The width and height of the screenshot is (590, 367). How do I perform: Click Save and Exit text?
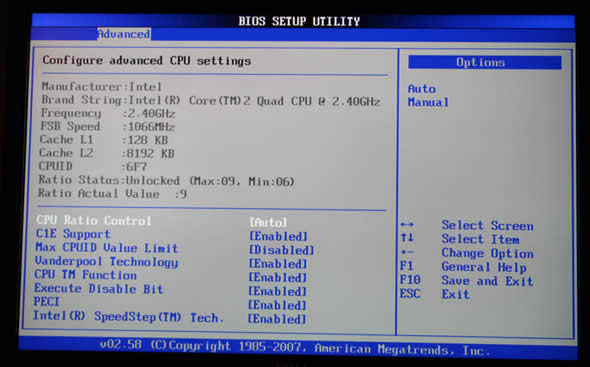488,281
